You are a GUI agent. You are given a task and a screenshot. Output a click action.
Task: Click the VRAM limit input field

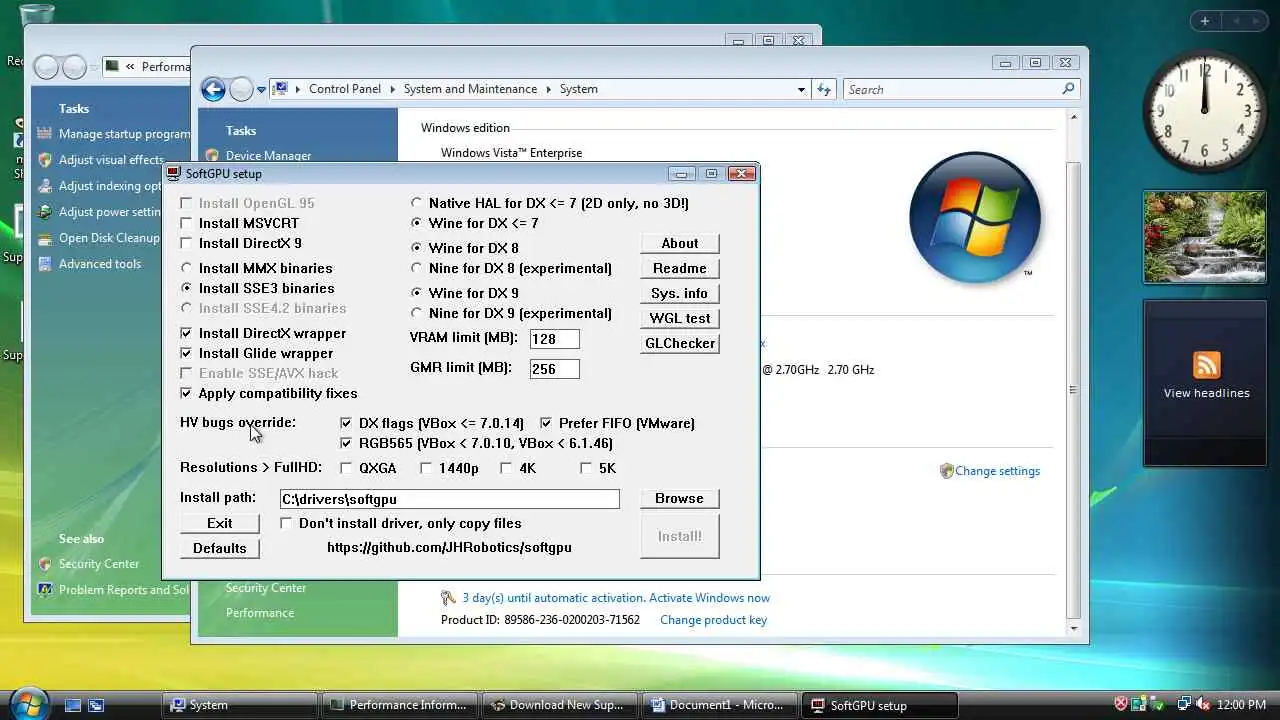pos(555,339)
